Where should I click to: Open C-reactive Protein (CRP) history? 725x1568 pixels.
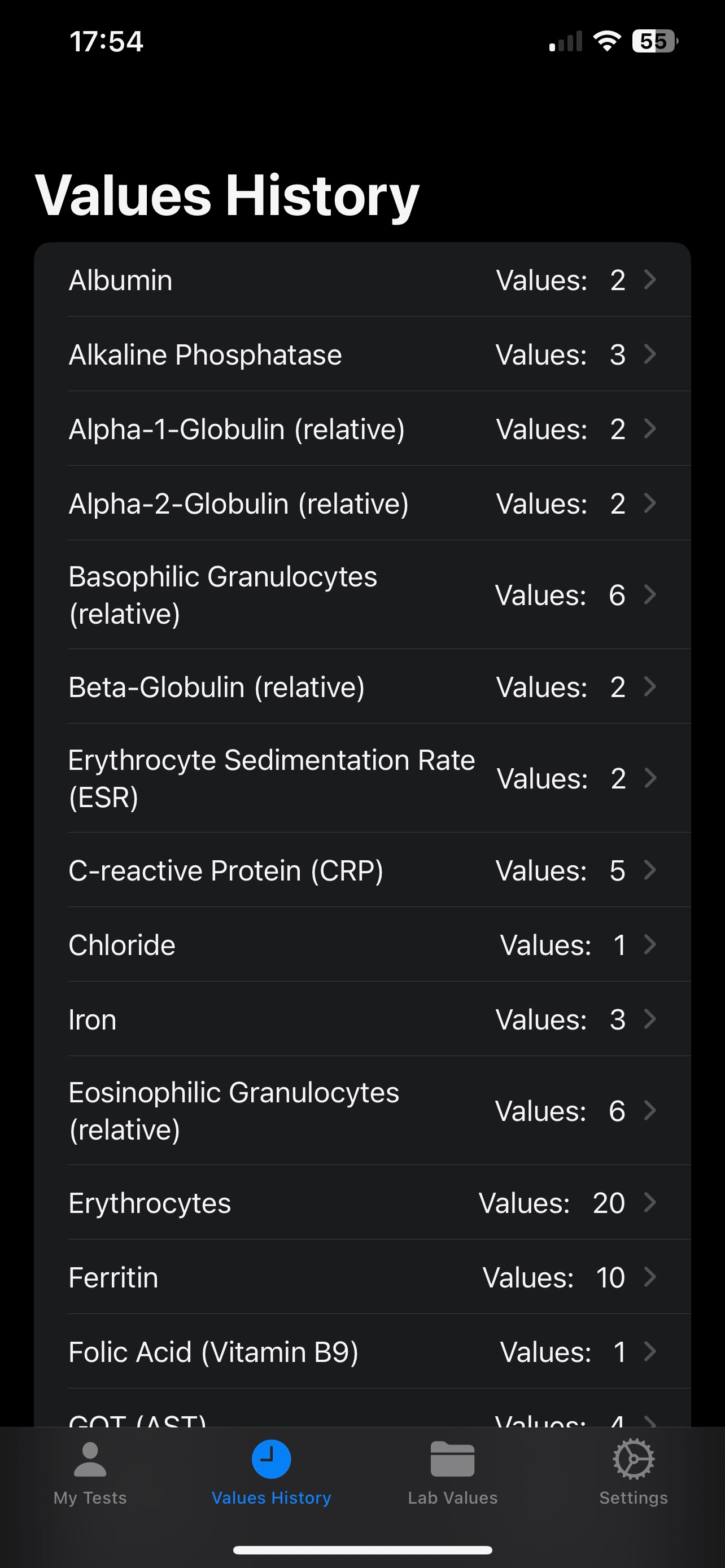pos(362,870)
